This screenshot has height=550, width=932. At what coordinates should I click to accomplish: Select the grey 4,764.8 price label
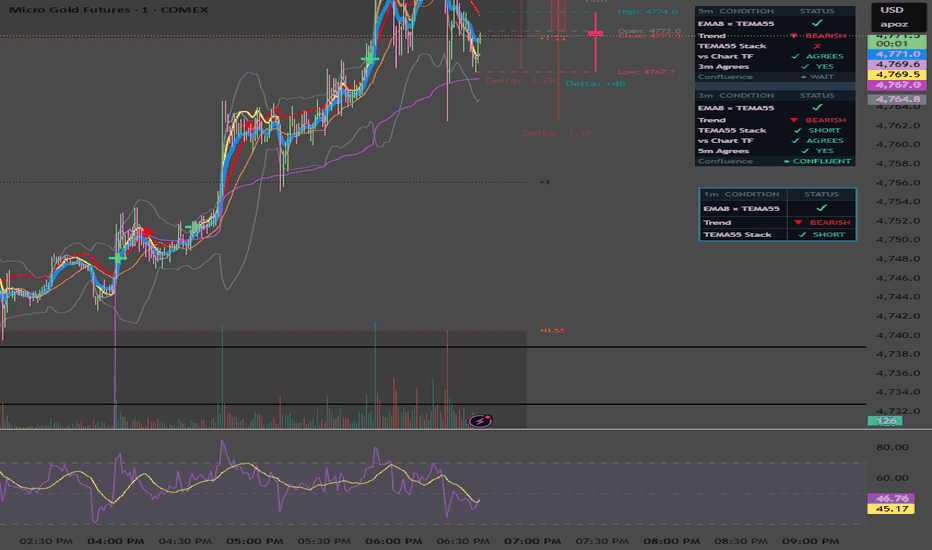coord(897,99)
